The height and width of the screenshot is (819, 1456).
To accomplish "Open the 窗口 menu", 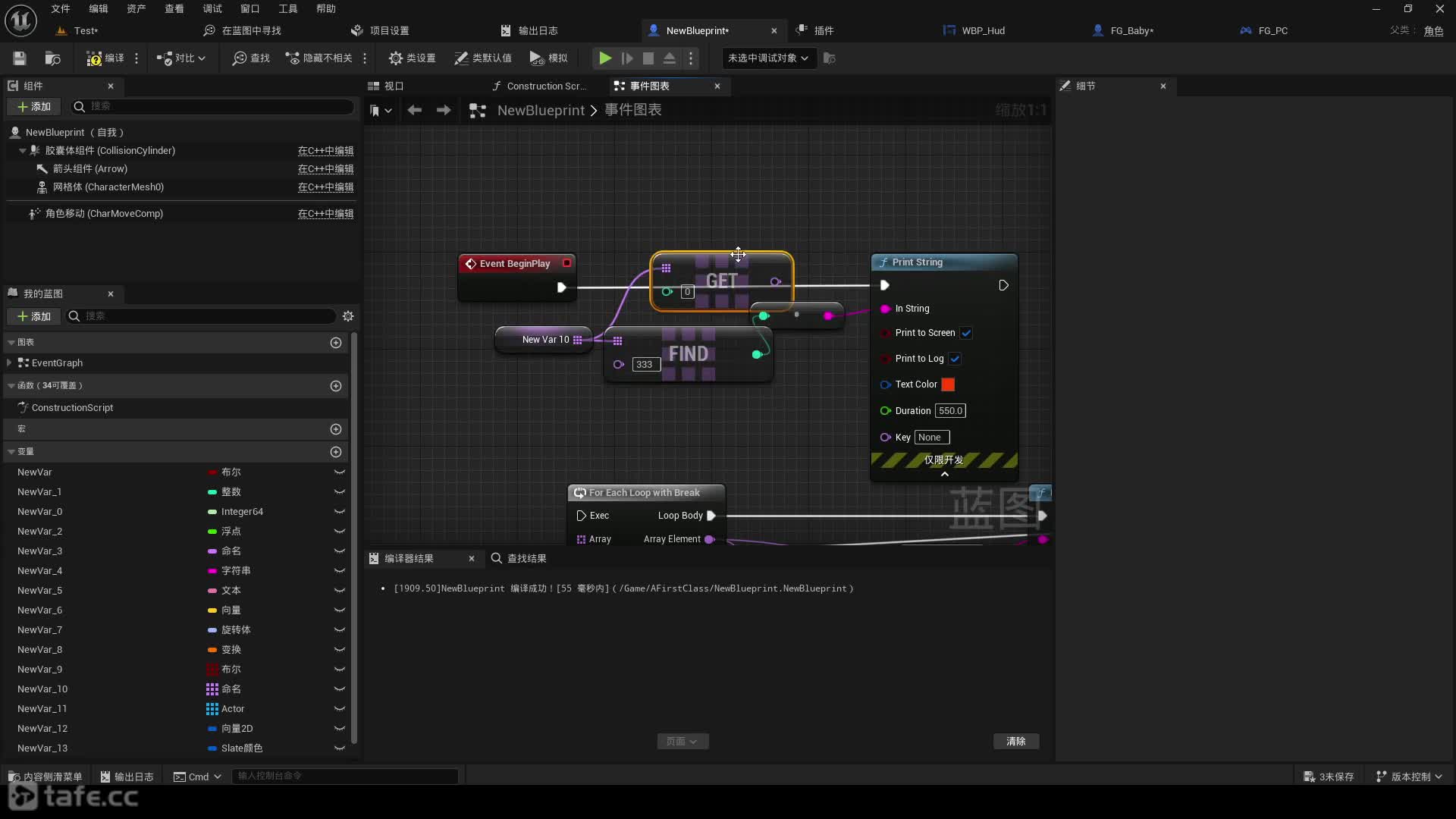I will coord(250,8).
